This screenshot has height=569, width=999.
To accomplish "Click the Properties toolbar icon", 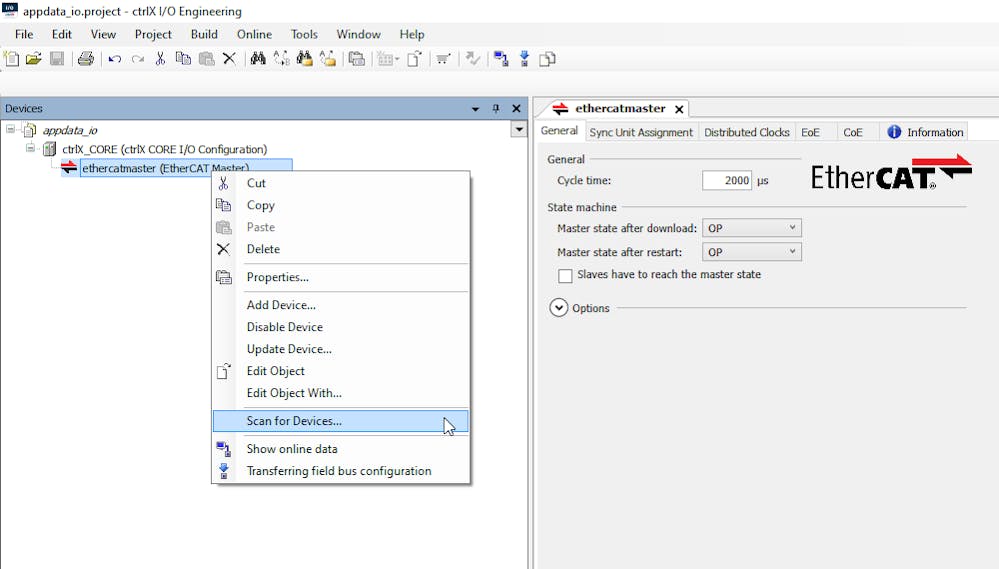I will click(357, 59).
